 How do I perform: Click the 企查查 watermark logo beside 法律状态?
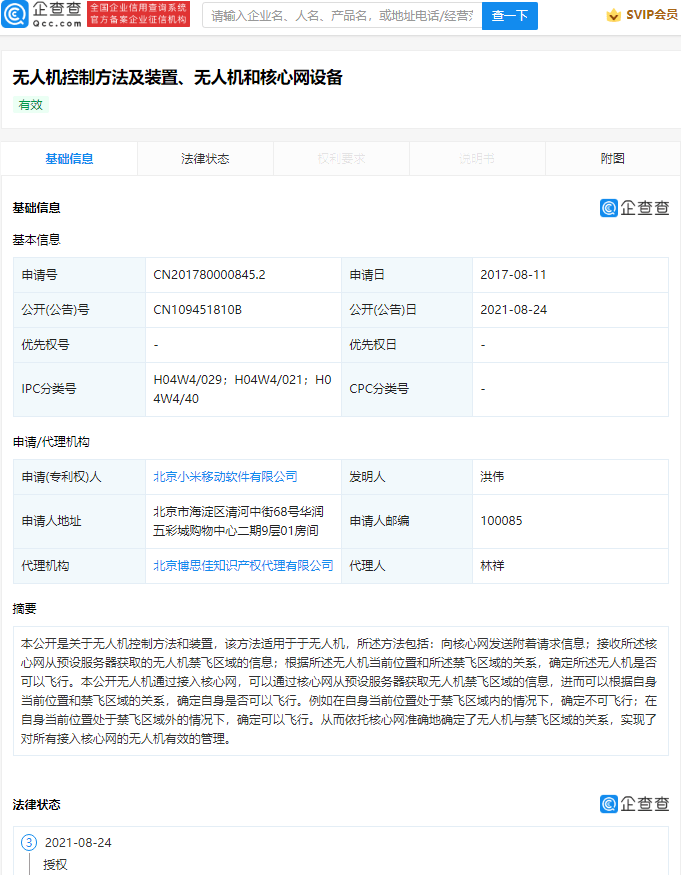[634, 804]
